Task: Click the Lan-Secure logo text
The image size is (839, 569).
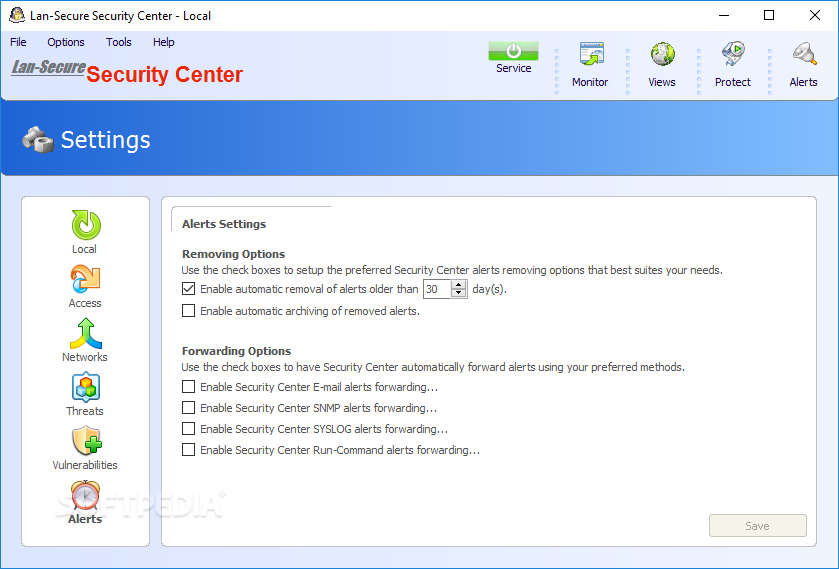Action: pos(49,67)
